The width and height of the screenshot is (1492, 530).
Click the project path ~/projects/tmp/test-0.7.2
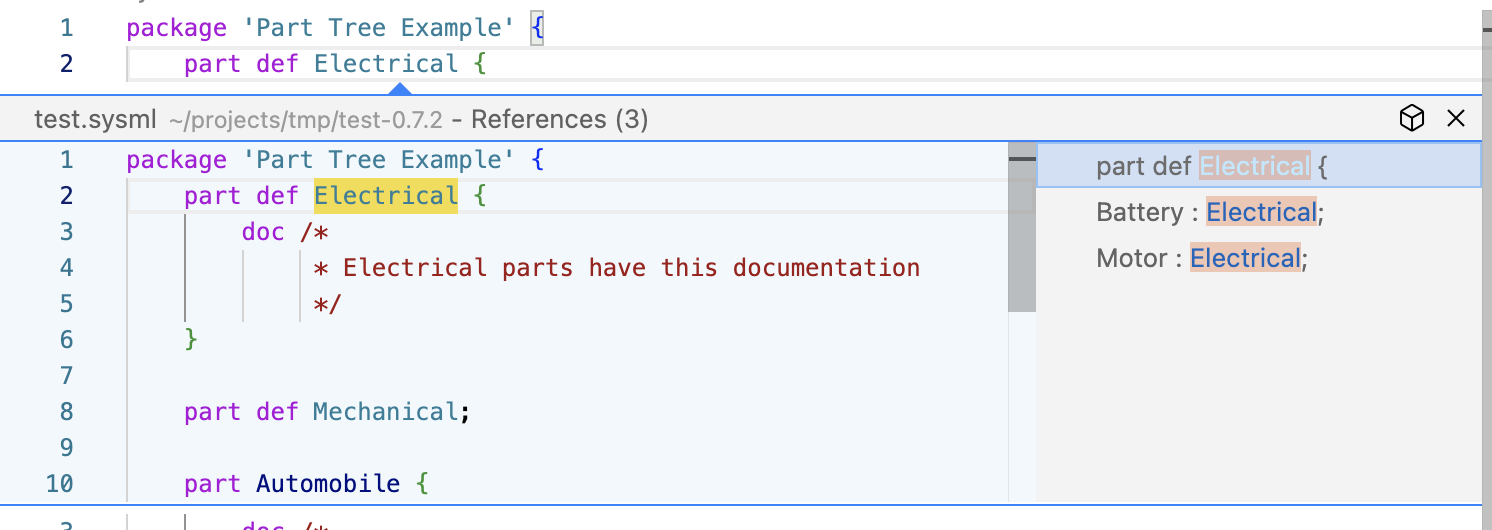pyautogui.click(x=305, y=120)
